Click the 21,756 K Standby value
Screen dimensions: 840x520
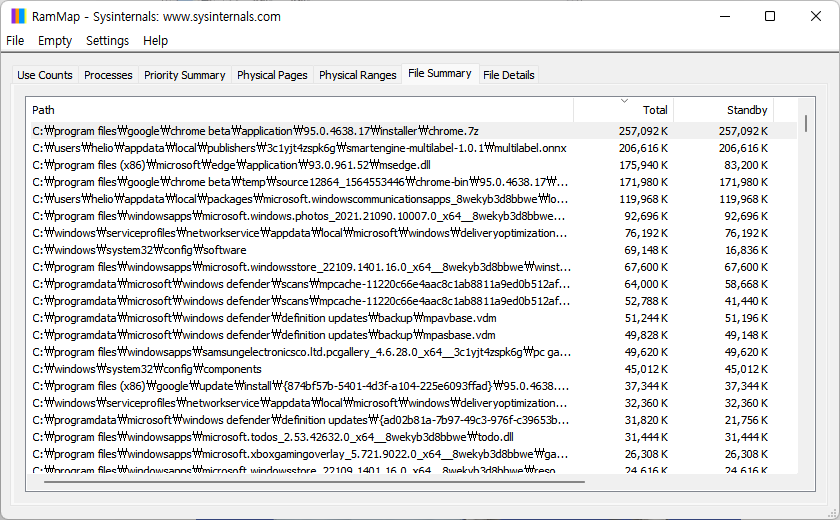click(746, 420)
